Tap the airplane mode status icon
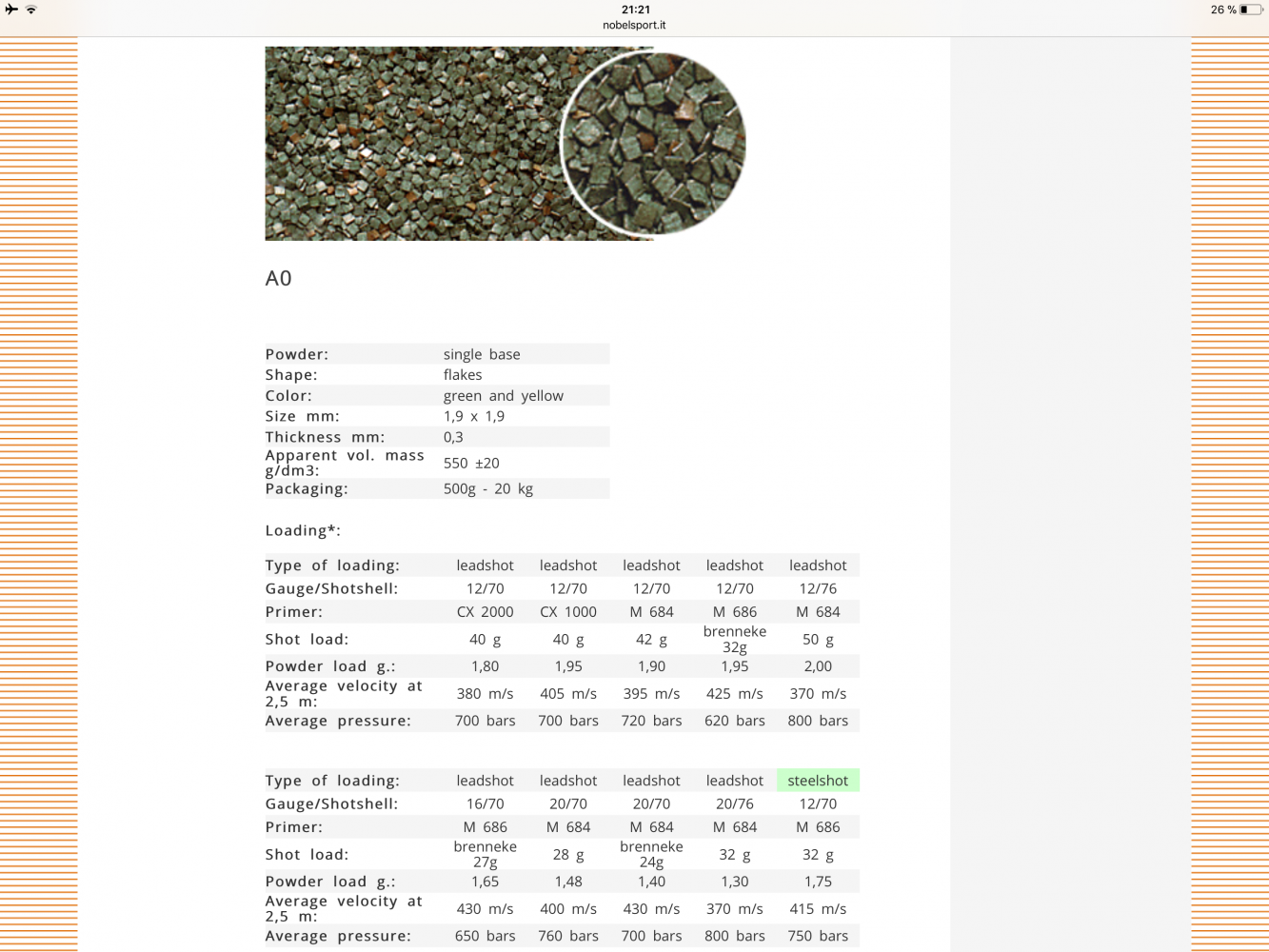The width and height of the screenshot is (1269, 952). pyautogui.click(x=11, y=10)
